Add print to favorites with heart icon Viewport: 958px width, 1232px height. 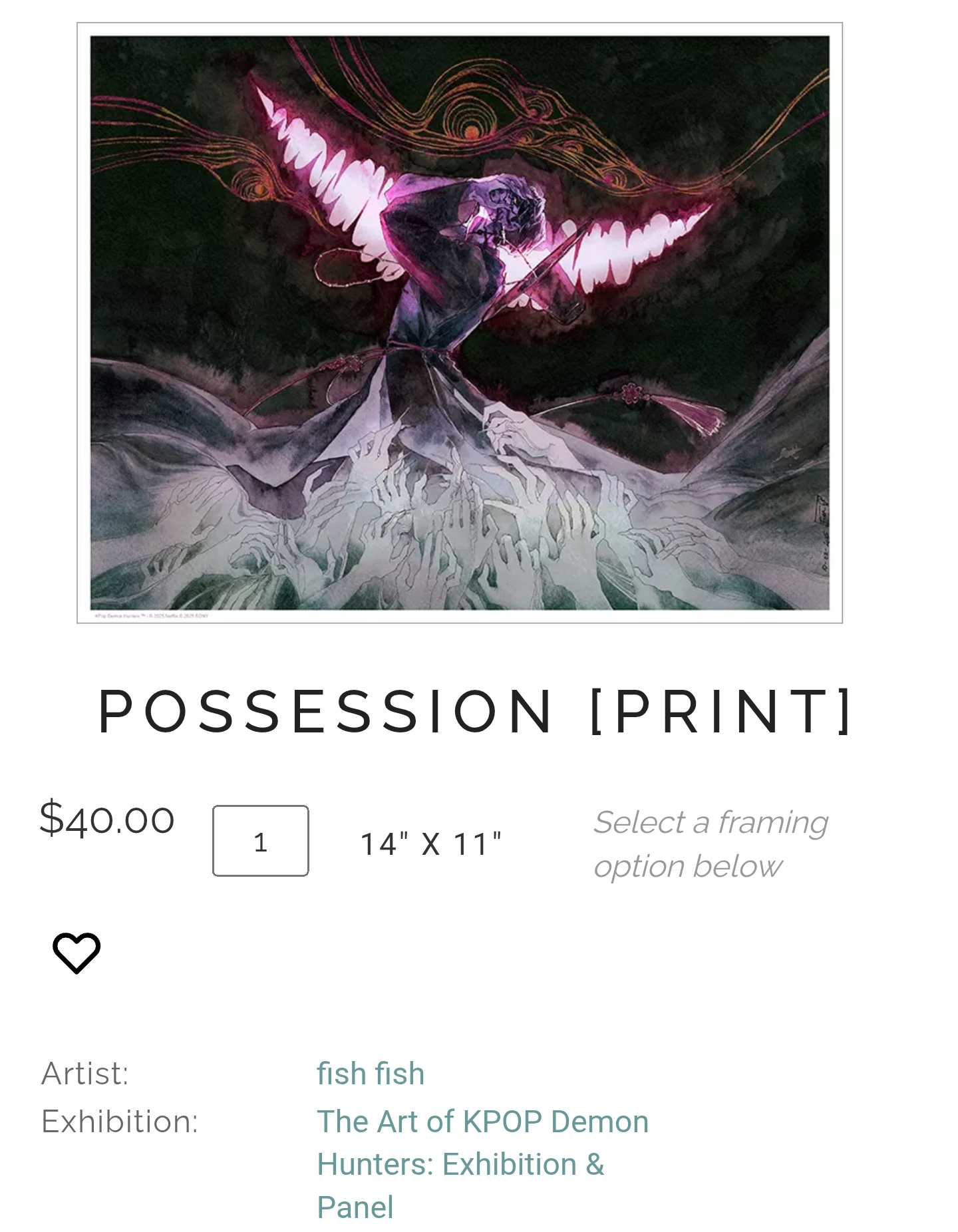pos(77,953)
